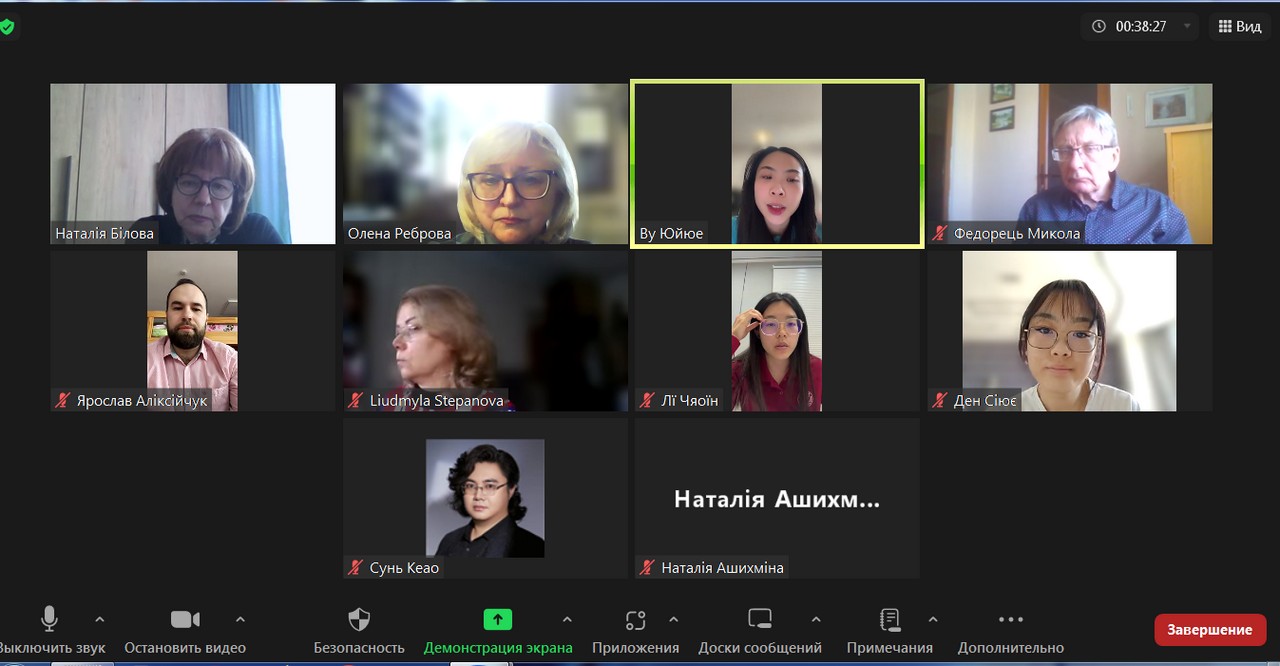Stop camera with Остановить видео
Screen dimensions: 1280x666
[x=185, y=620]
